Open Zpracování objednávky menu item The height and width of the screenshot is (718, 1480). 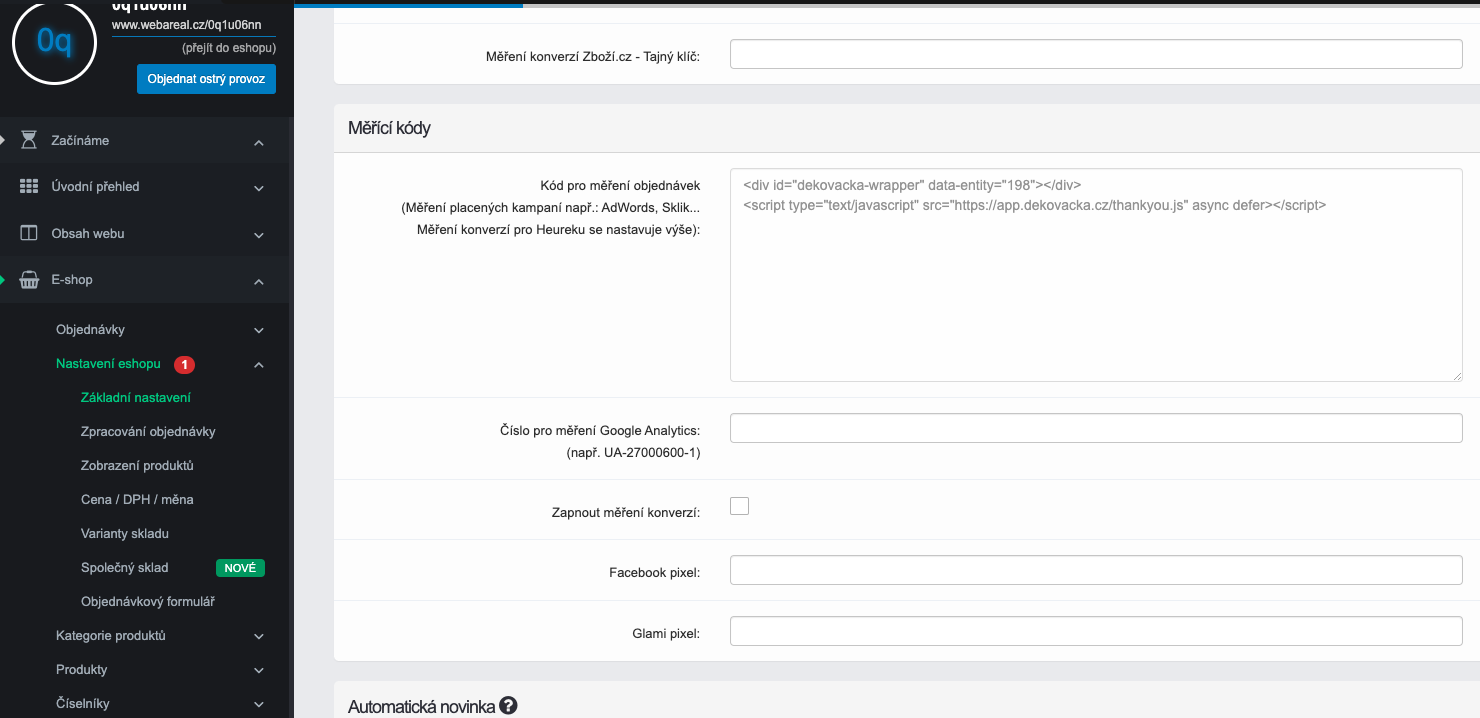148,432
